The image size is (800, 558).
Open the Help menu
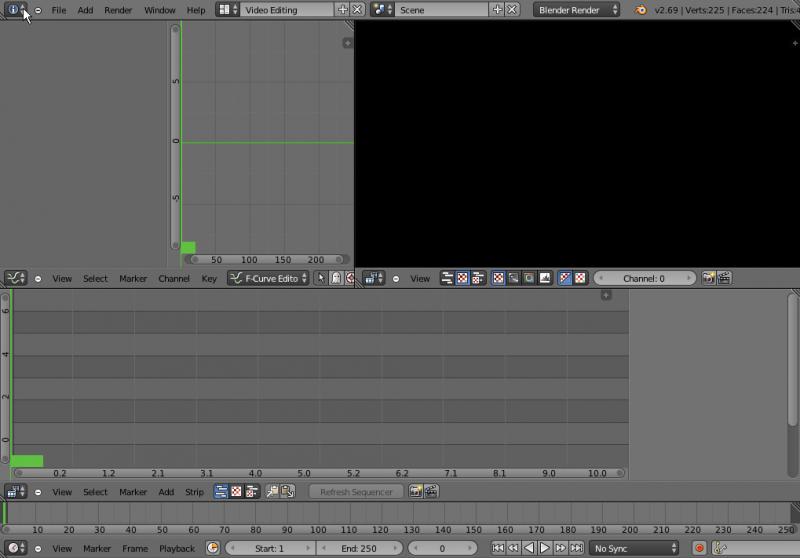point(195,10)
